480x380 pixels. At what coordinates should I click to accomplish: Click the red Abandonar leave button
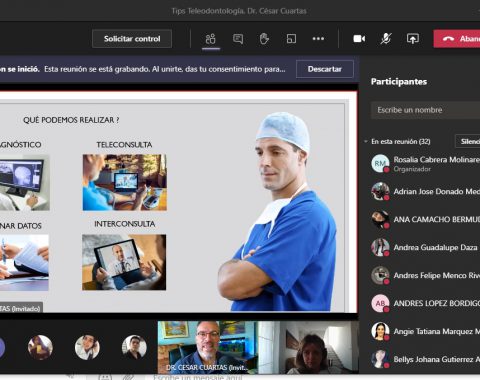(457, 39)
